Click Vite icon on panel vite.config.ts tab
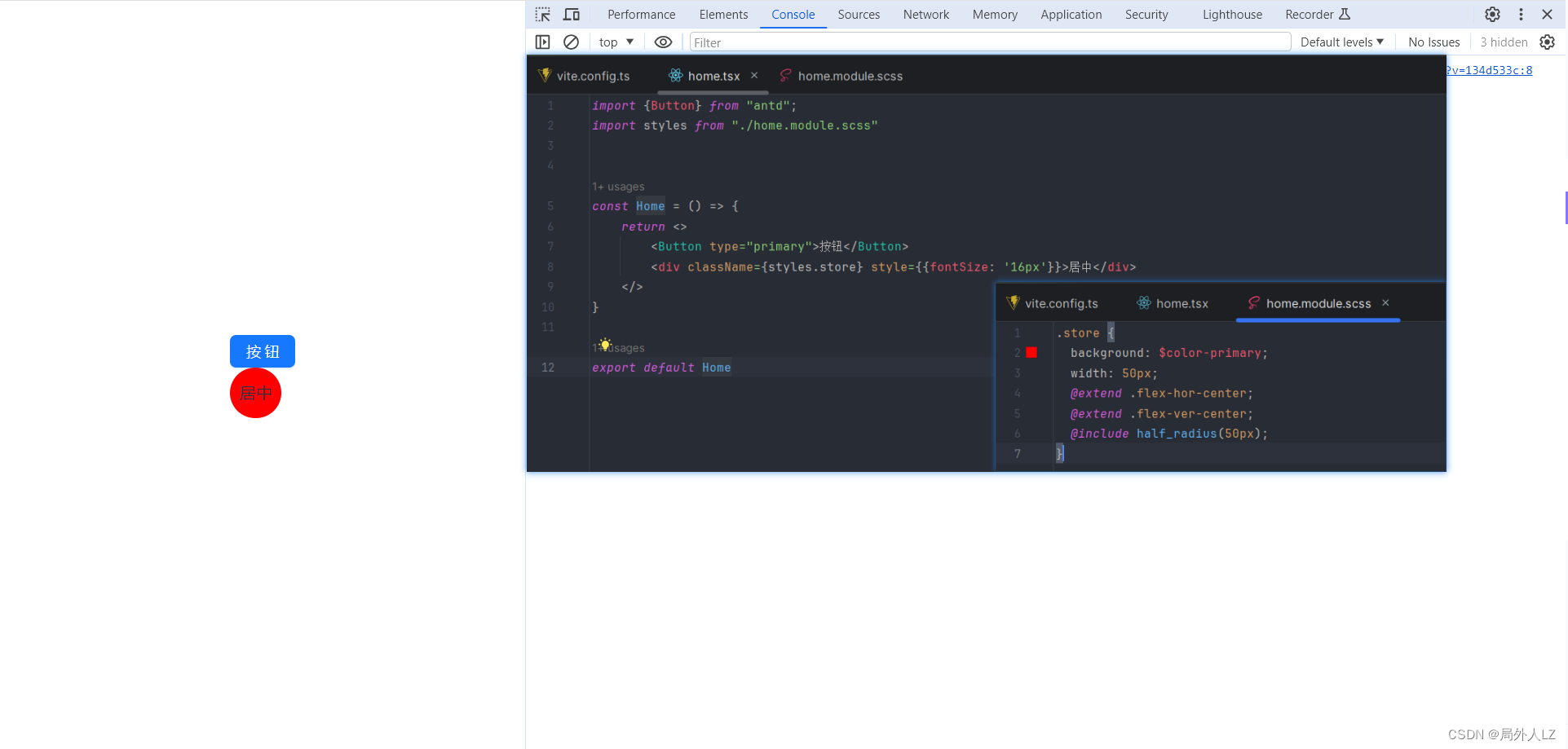1568x749 pixels. [x=1014, y=302]
